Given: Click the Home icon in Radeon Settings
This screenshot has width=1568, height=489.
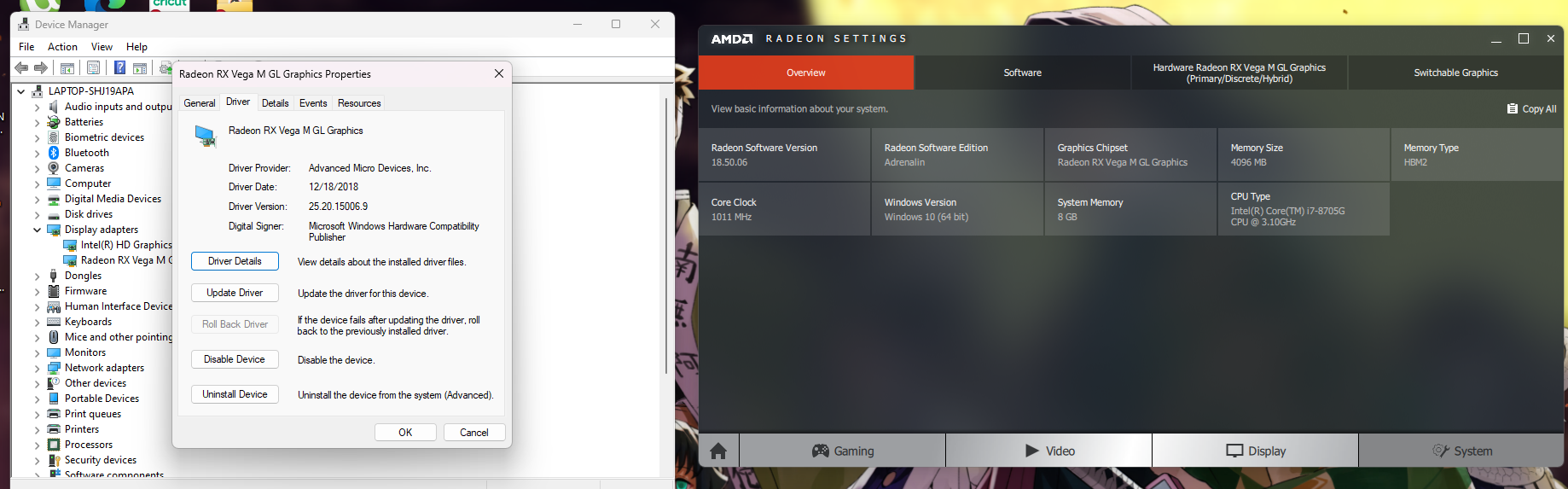Looking at the screenshot, I should 718,451.
